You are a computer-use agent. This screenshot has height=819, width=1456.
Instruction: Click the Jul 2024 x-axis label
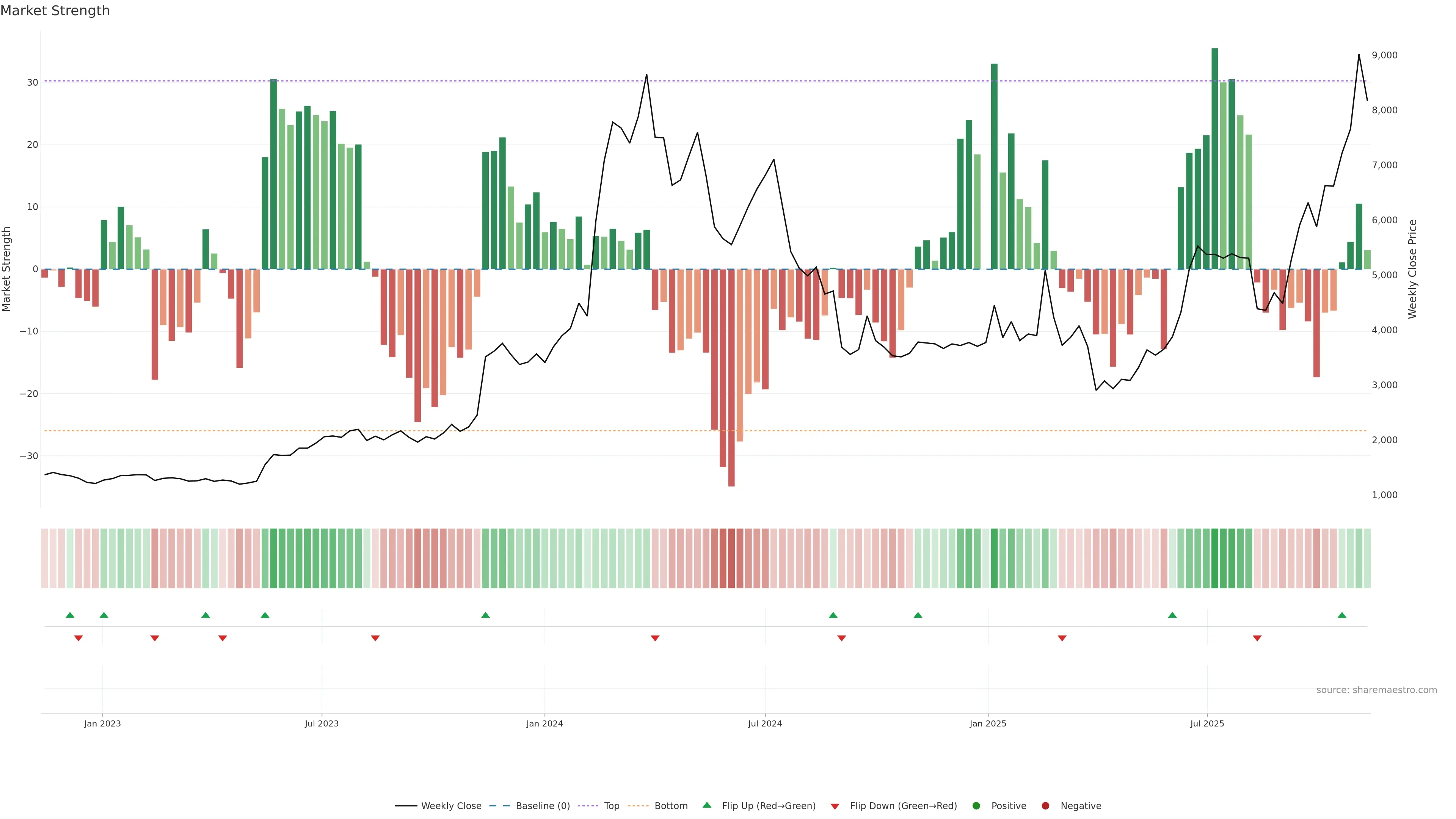click(765, 723)
